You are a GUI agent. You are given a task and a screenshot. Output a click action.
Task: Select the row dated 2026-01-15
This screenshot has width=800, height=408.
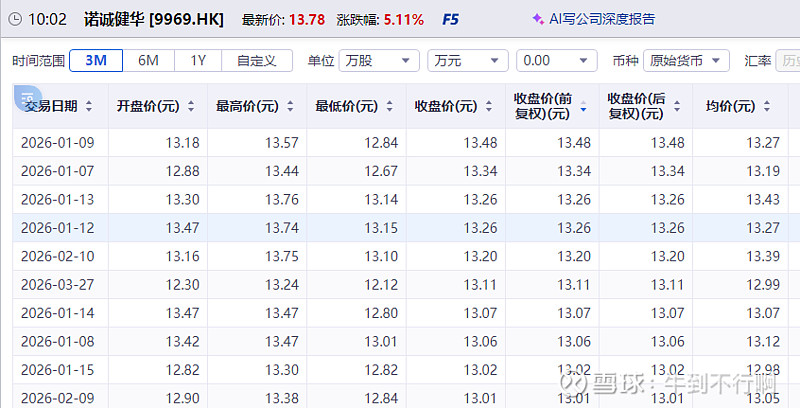coord(406,370)
